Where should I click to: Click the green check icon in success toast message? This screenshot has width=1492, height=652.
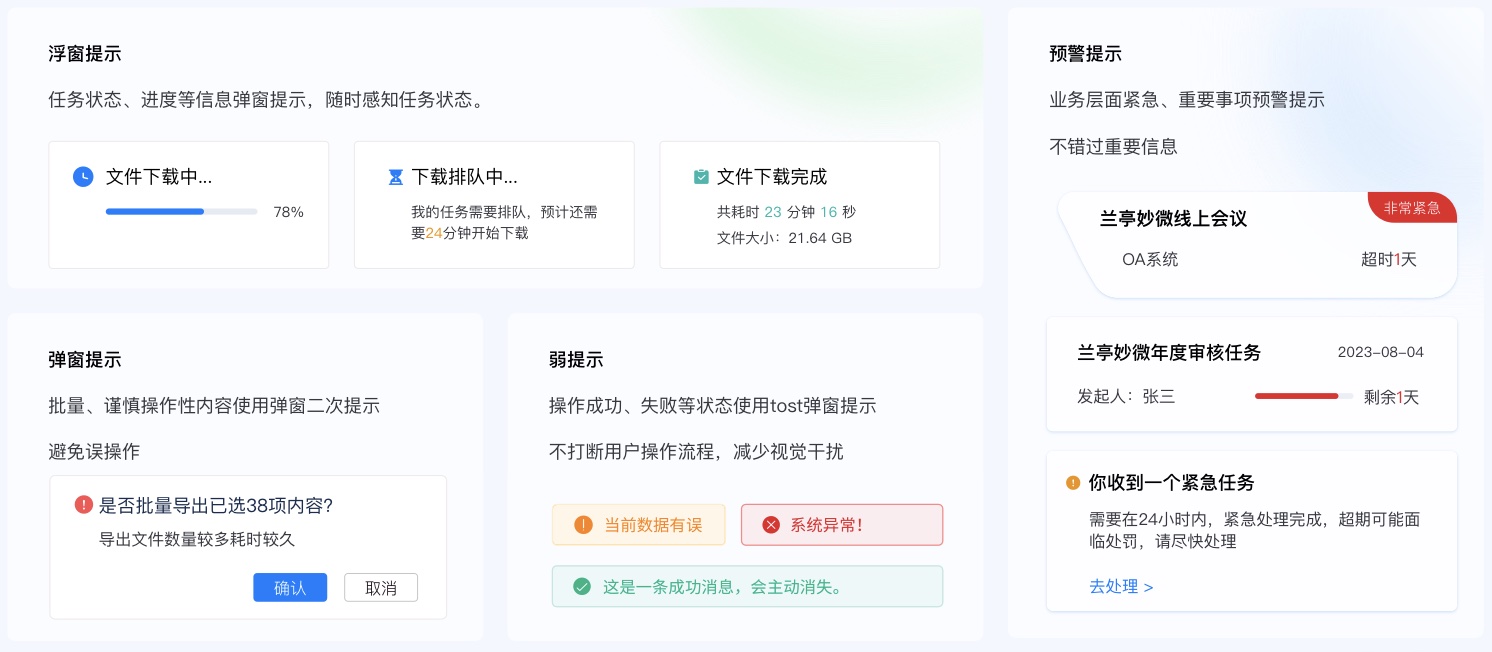[x=582, y=587]
